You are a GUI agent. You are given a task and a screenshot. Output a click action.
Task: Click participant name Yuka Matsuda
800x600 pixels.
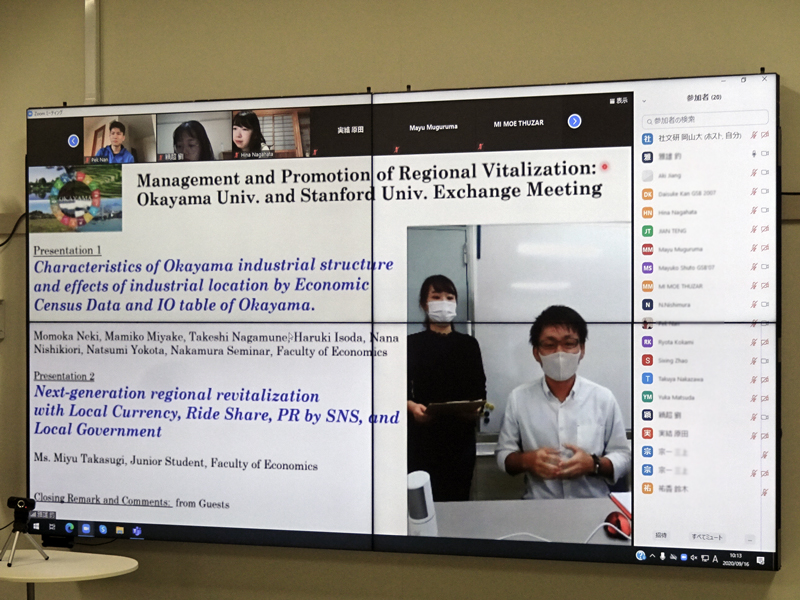point(676,397)
